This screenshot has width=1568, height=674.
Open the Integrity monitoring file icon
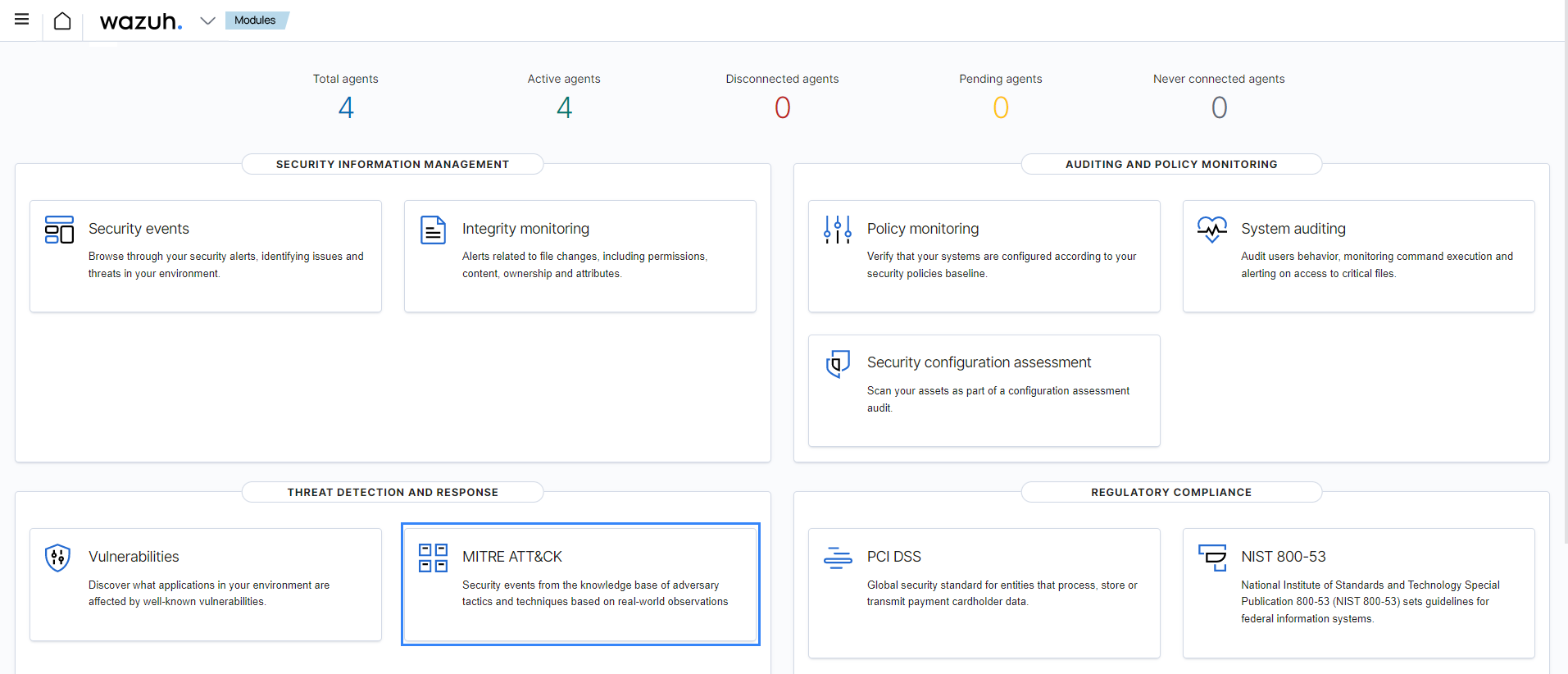pos(433,230)
